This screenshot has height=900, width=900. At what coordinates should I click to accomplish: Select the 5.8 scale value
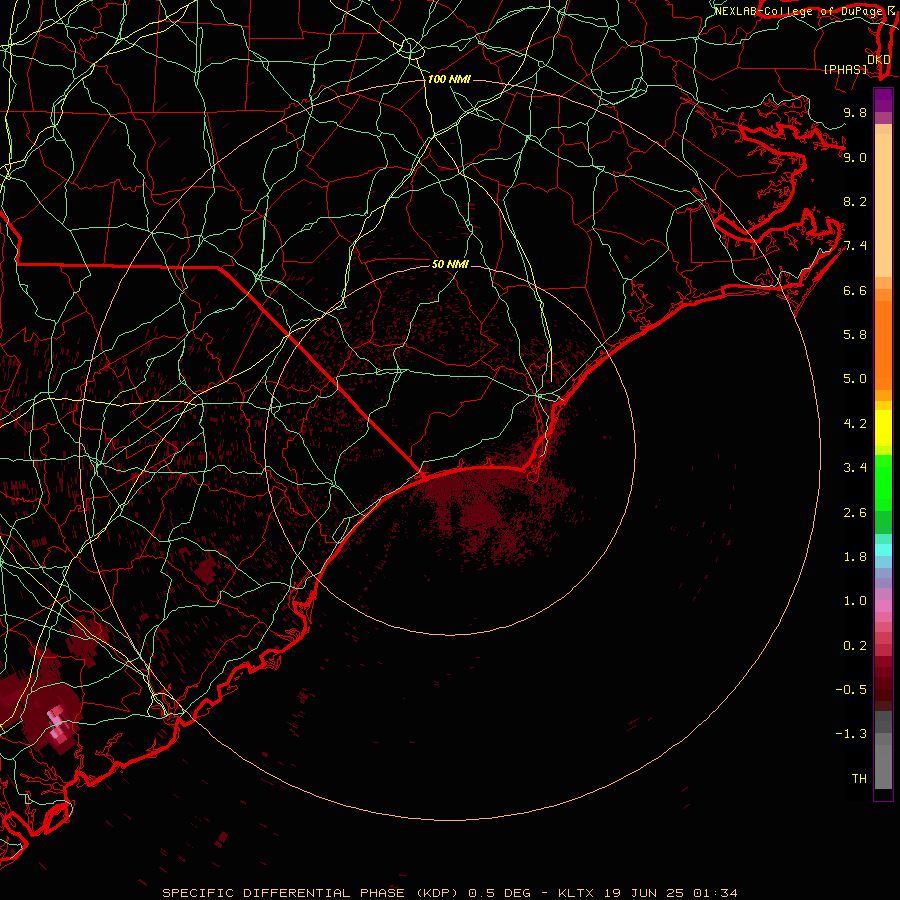(x=855, y=335)
